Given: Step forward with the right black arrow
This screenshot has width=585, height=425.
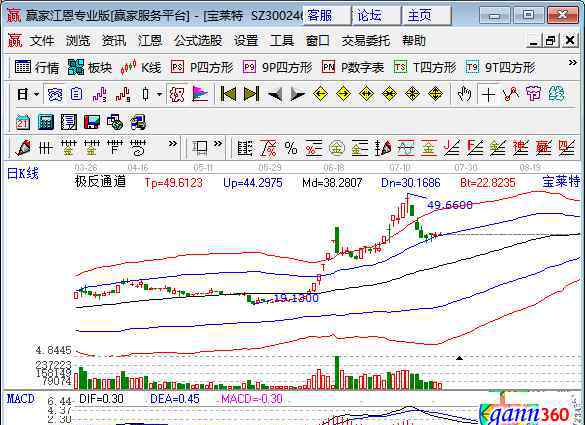Looking at the screenshot, I should point(297,94).
